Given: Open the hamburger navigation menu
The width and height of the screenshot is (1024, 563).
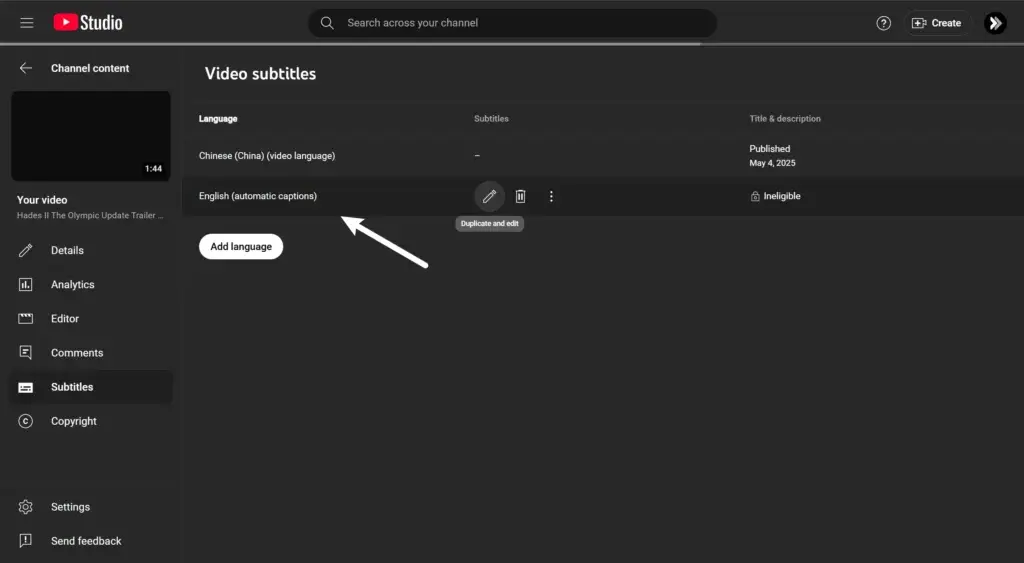Looking at the screenshot, I should coord(27,23).
